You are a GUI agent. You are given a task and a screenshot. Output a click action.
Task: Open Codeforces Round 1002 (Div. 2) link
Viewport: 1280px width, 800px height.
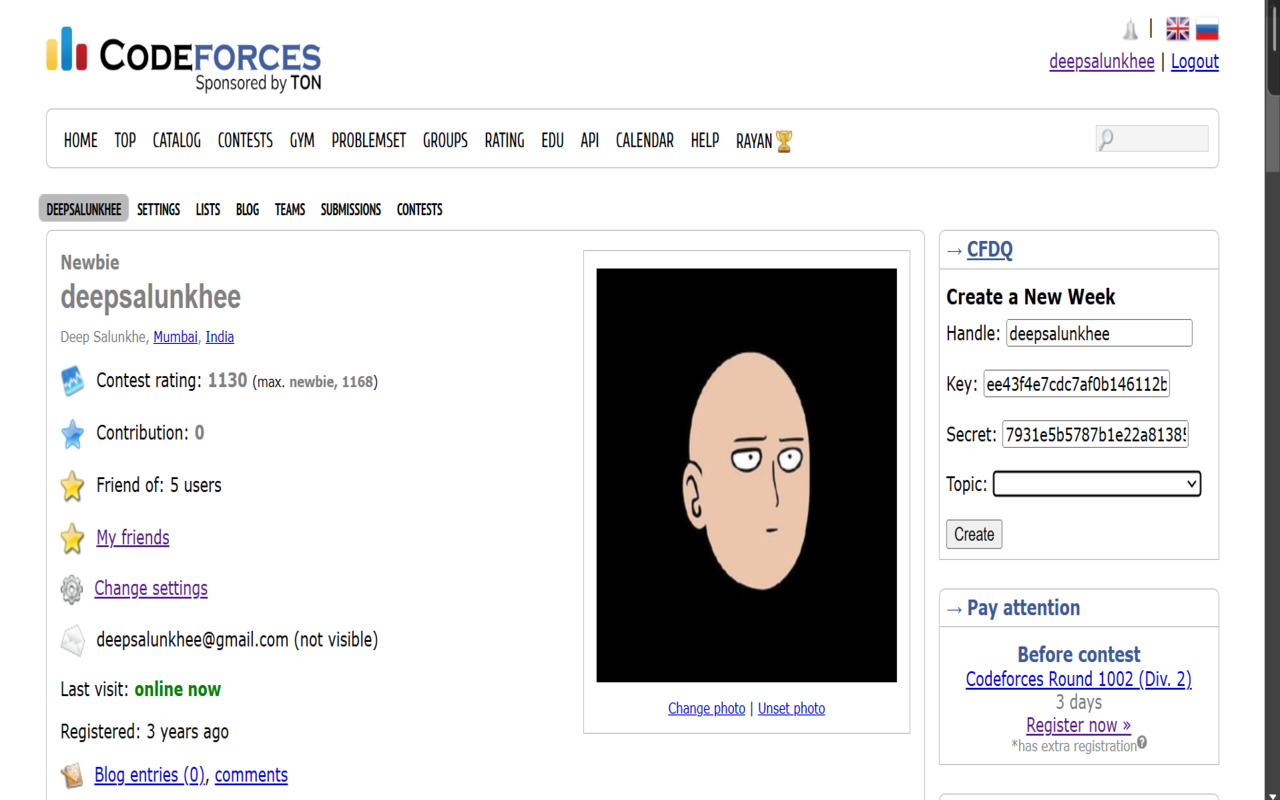1079,680
